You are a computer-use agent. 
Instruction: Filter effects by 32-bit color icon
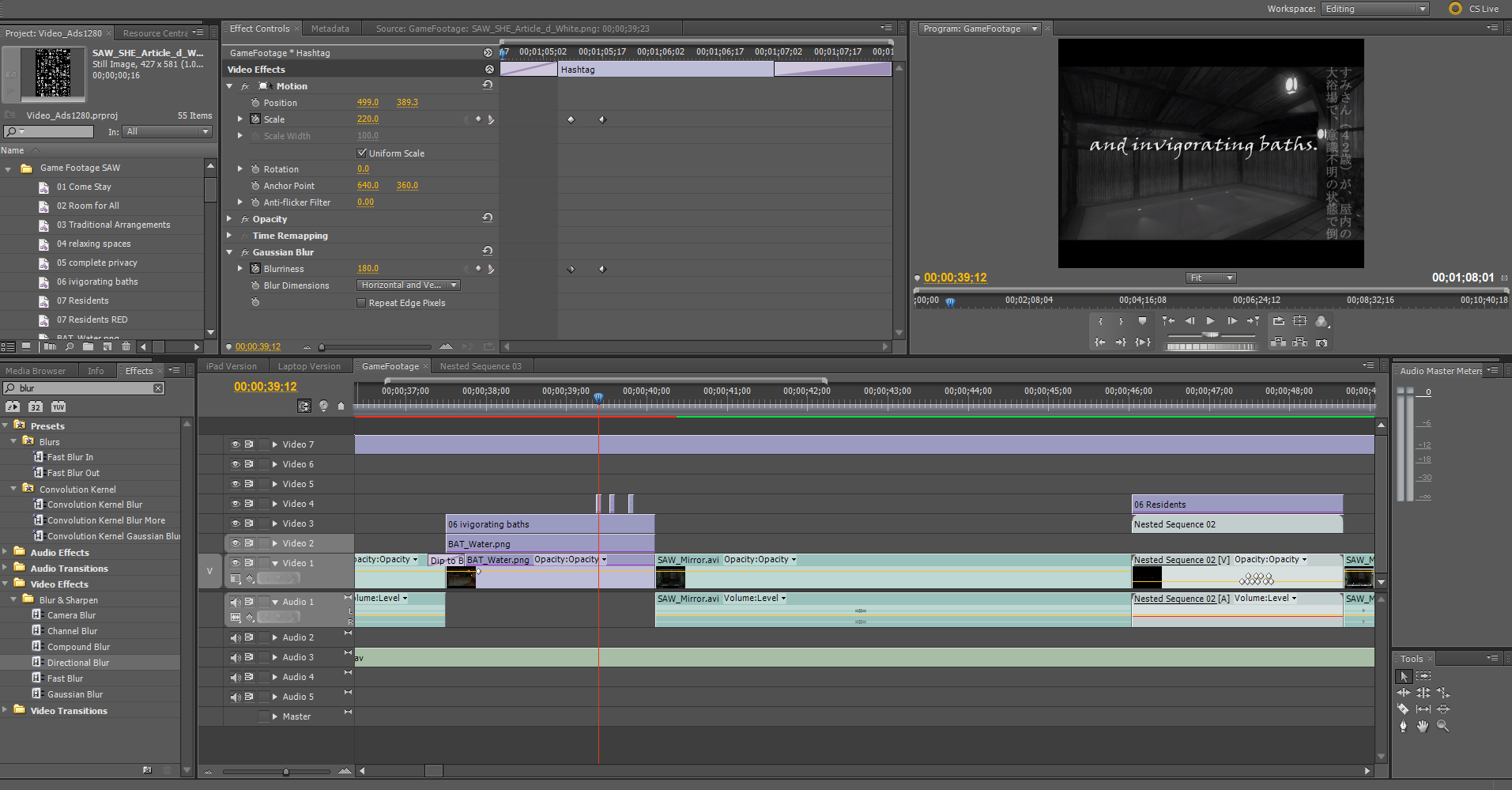(x=36, y=406)
